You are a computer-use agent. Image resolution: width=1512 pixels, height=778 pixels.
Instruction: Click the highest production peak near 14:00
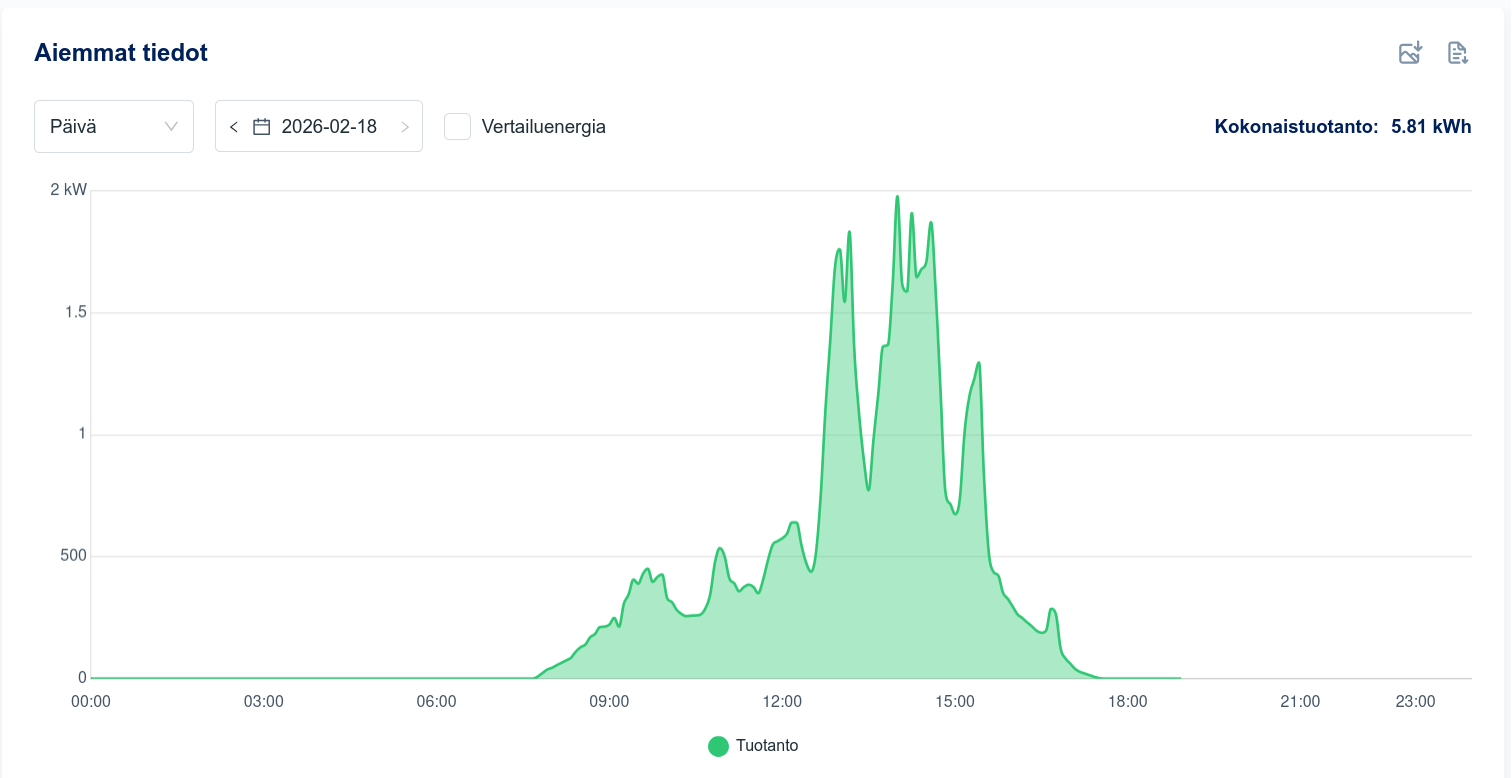coord(897,197)
